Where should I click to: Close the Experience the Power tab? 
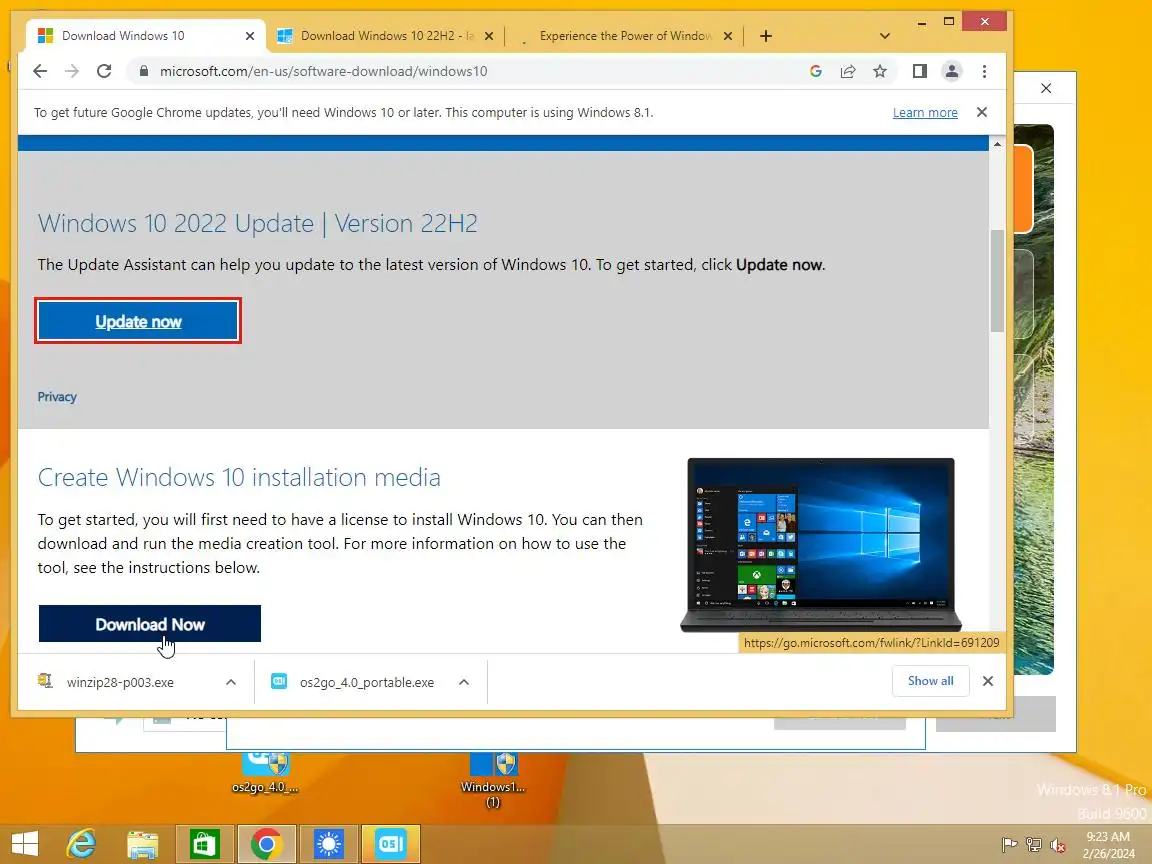point(727,36)
